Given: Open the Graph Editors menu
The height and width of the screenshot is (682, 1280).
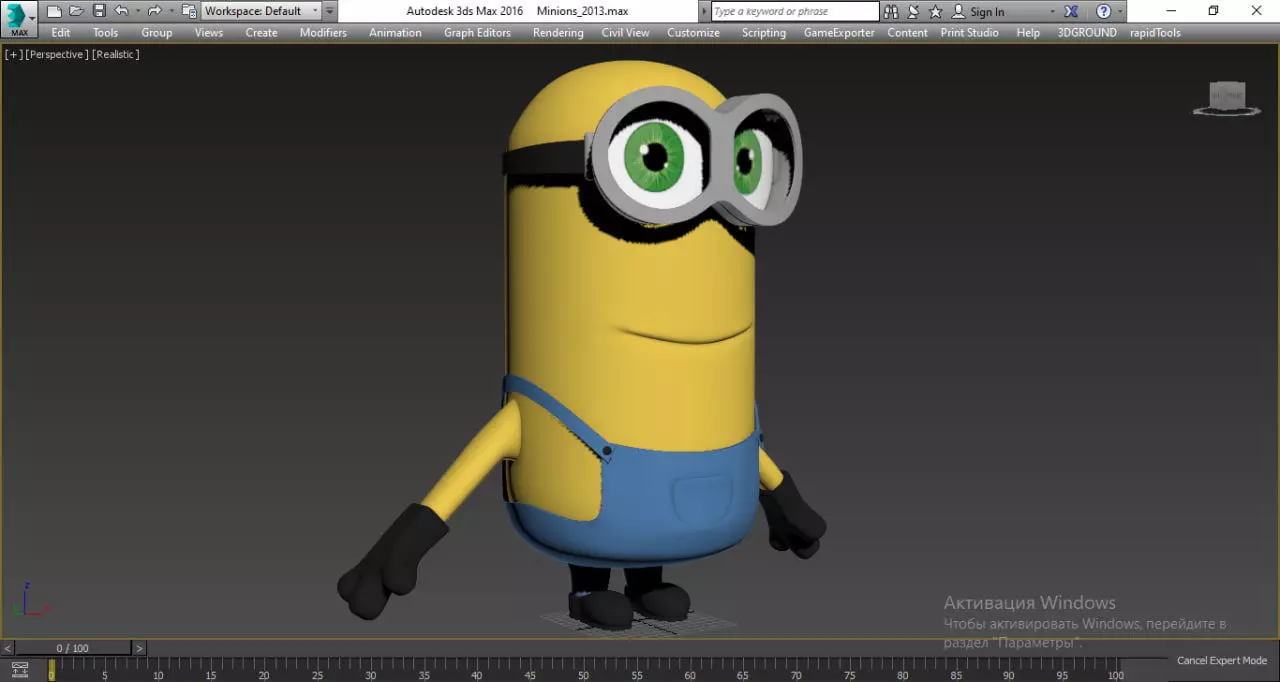Looking at the screenshot, I should [x=477, y=32].
